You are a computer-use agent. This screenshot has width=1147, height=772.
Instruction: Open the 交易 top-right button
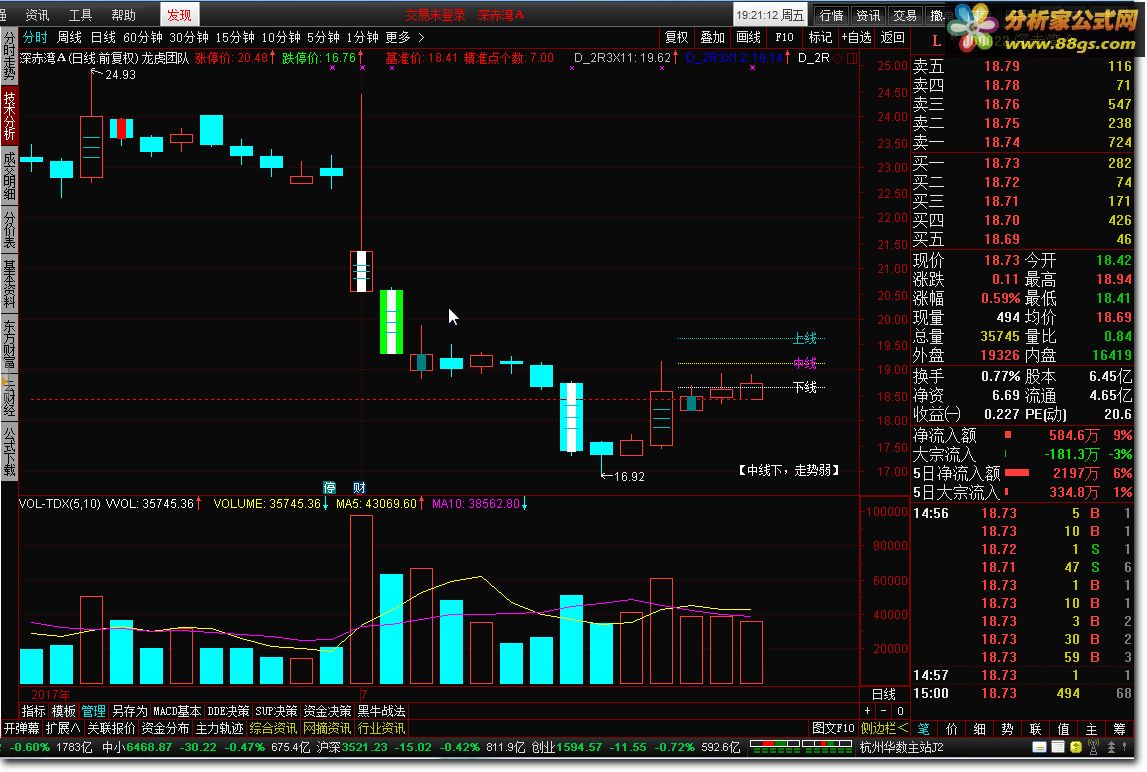(905, 15)
